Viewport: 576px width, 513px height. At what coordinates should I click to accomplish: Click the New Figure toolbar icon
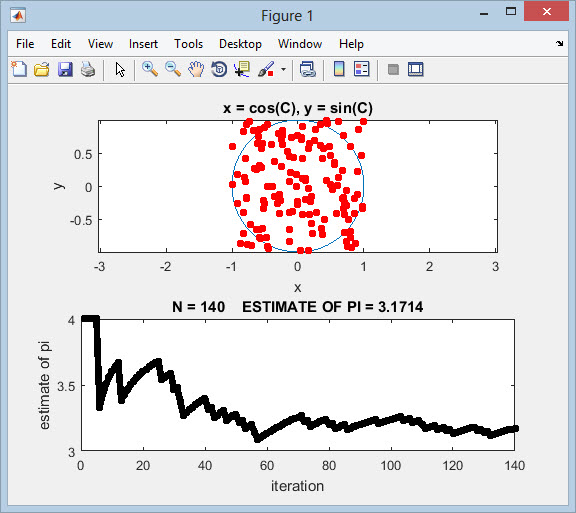point(19,69)
